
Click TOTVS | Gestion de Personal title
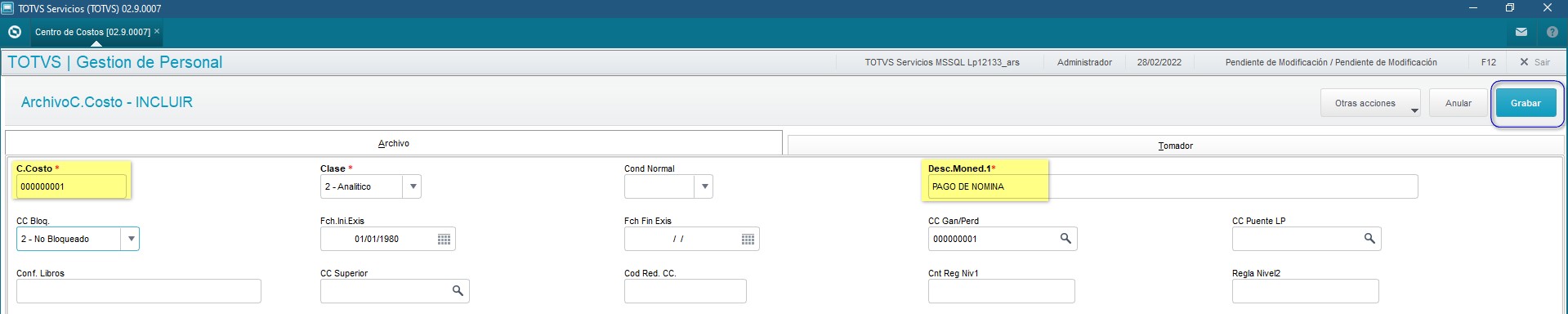pos(114,62)
